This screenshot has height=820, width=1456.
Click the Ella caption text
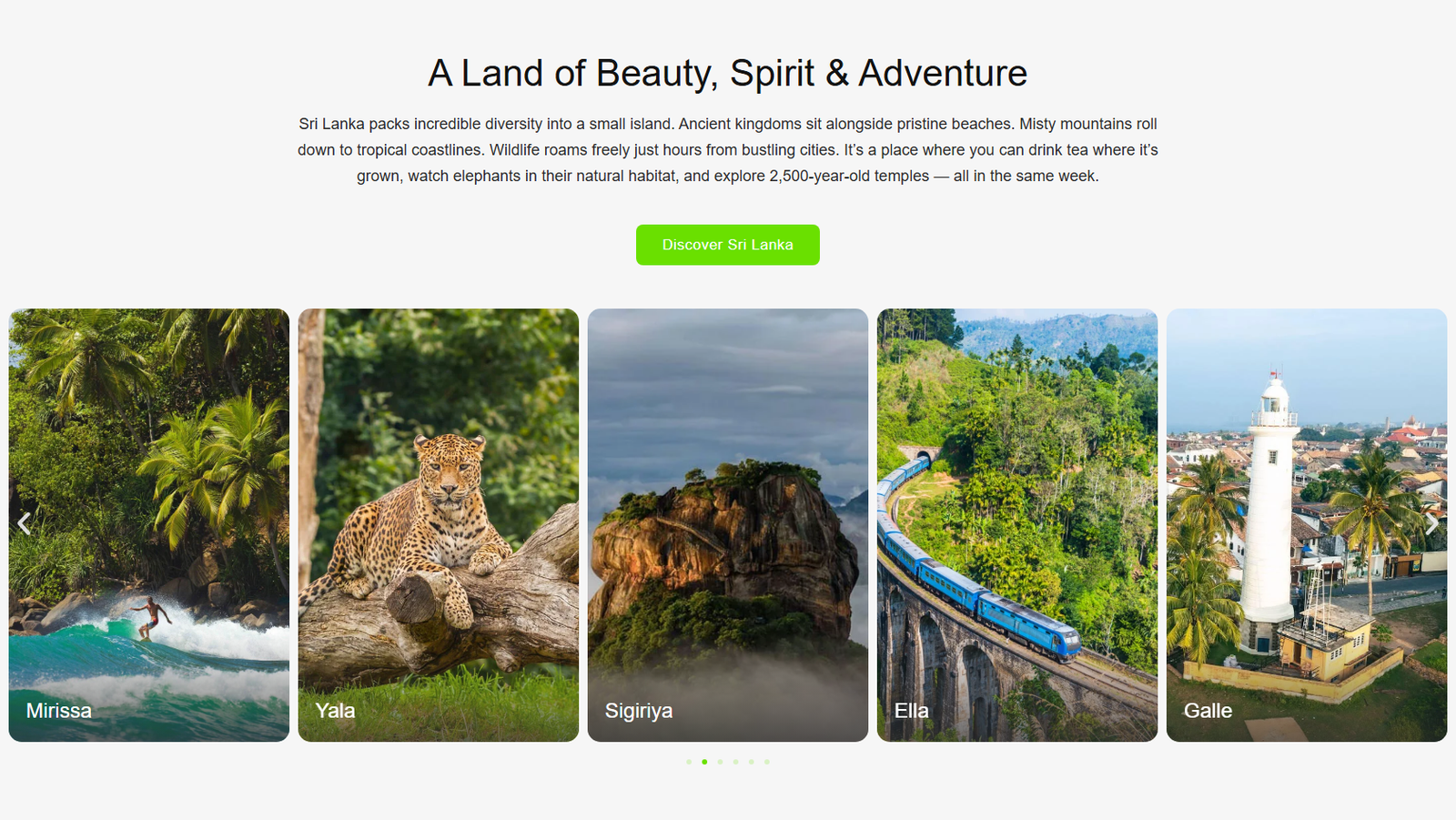[912, 711]
